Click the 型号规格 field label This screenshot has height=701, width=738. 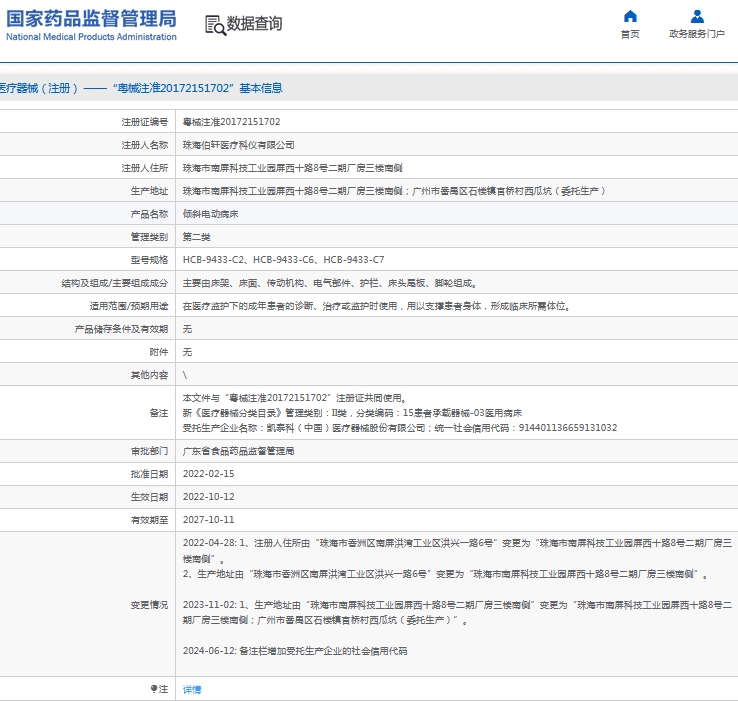pyautogui.click(x=149, y=260)
